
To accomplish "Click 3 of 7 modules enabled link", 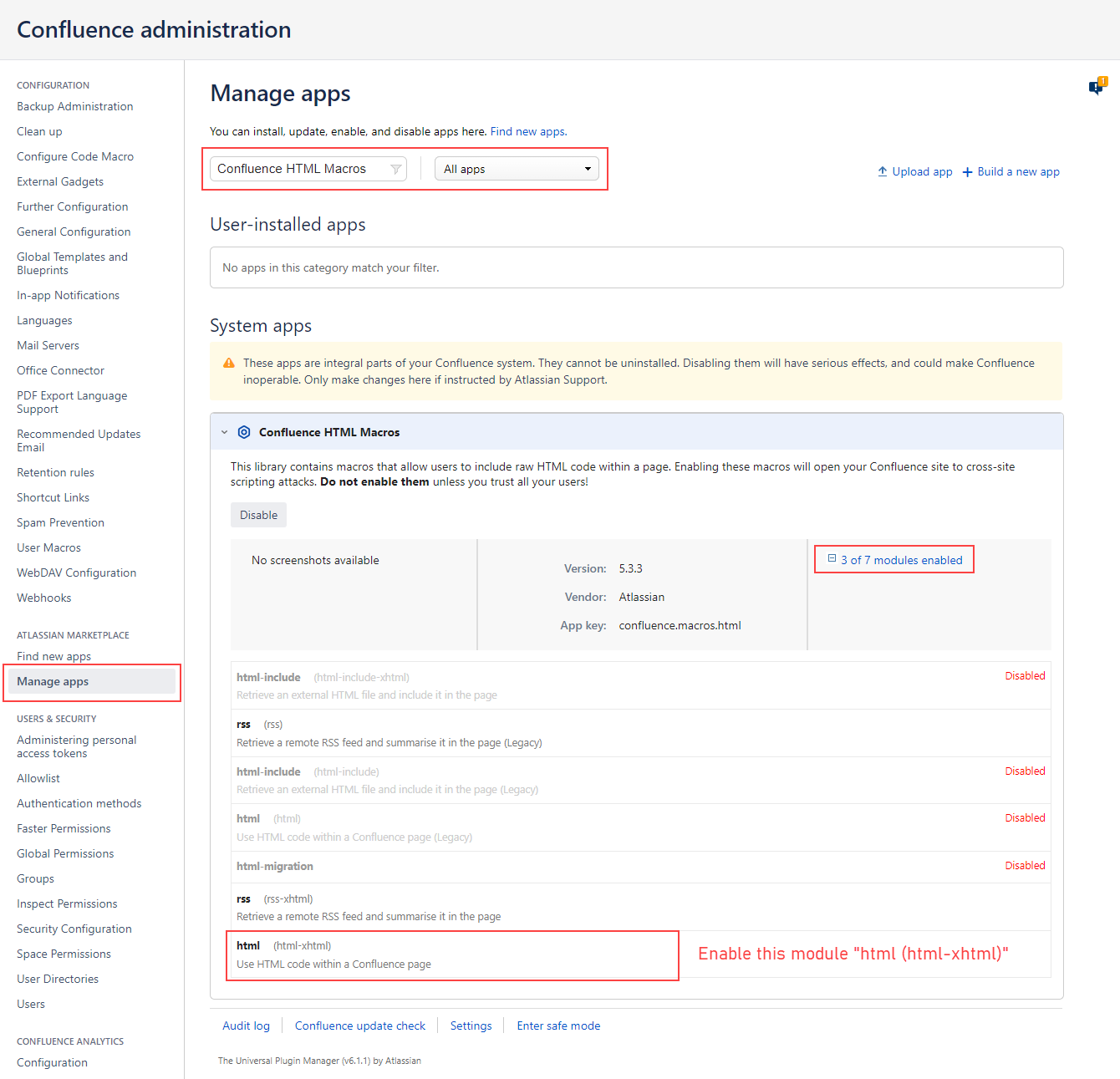I will (x=901, y=560).
